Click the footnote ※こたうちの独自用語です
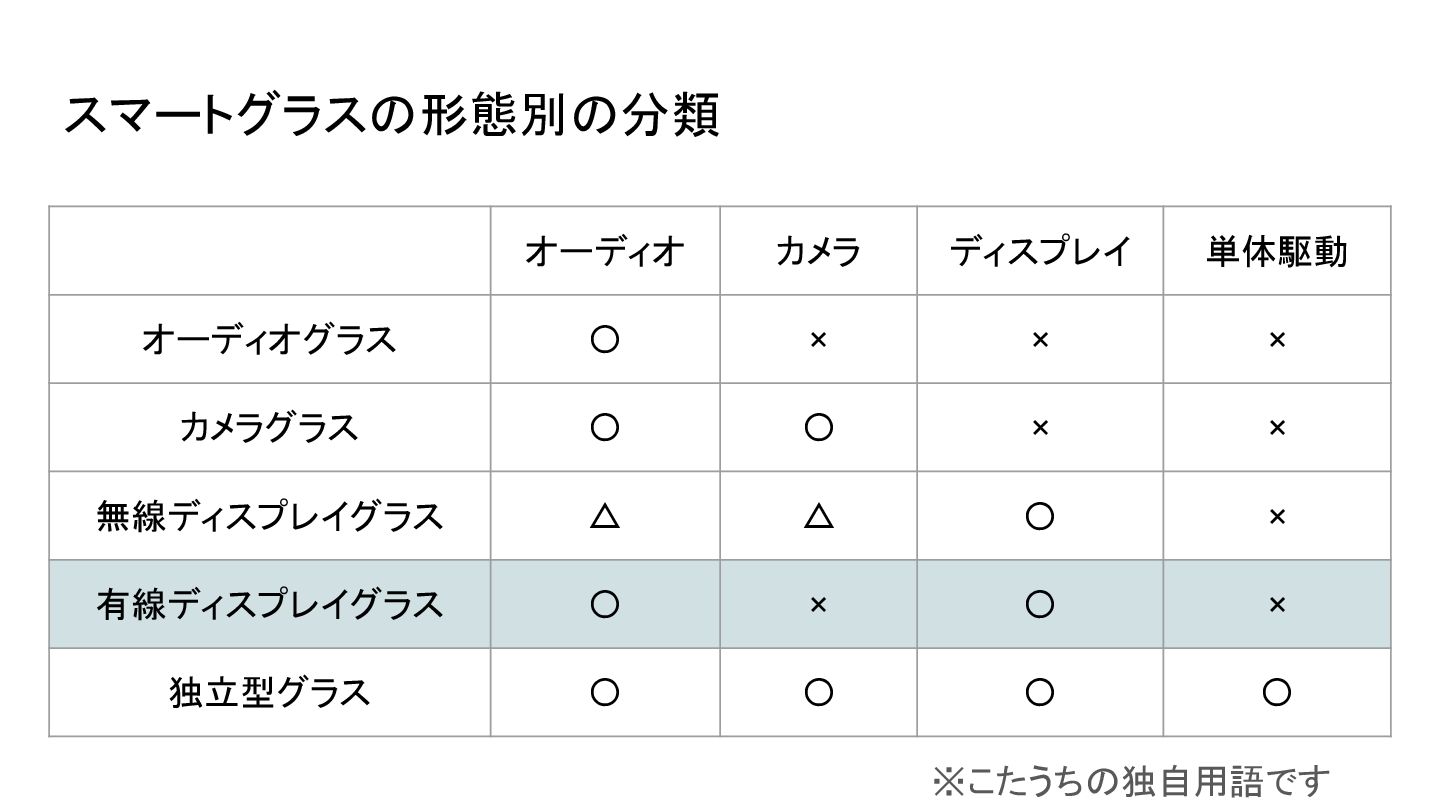The height and width of the screenshot is (810, 1440). [1132, 781]
